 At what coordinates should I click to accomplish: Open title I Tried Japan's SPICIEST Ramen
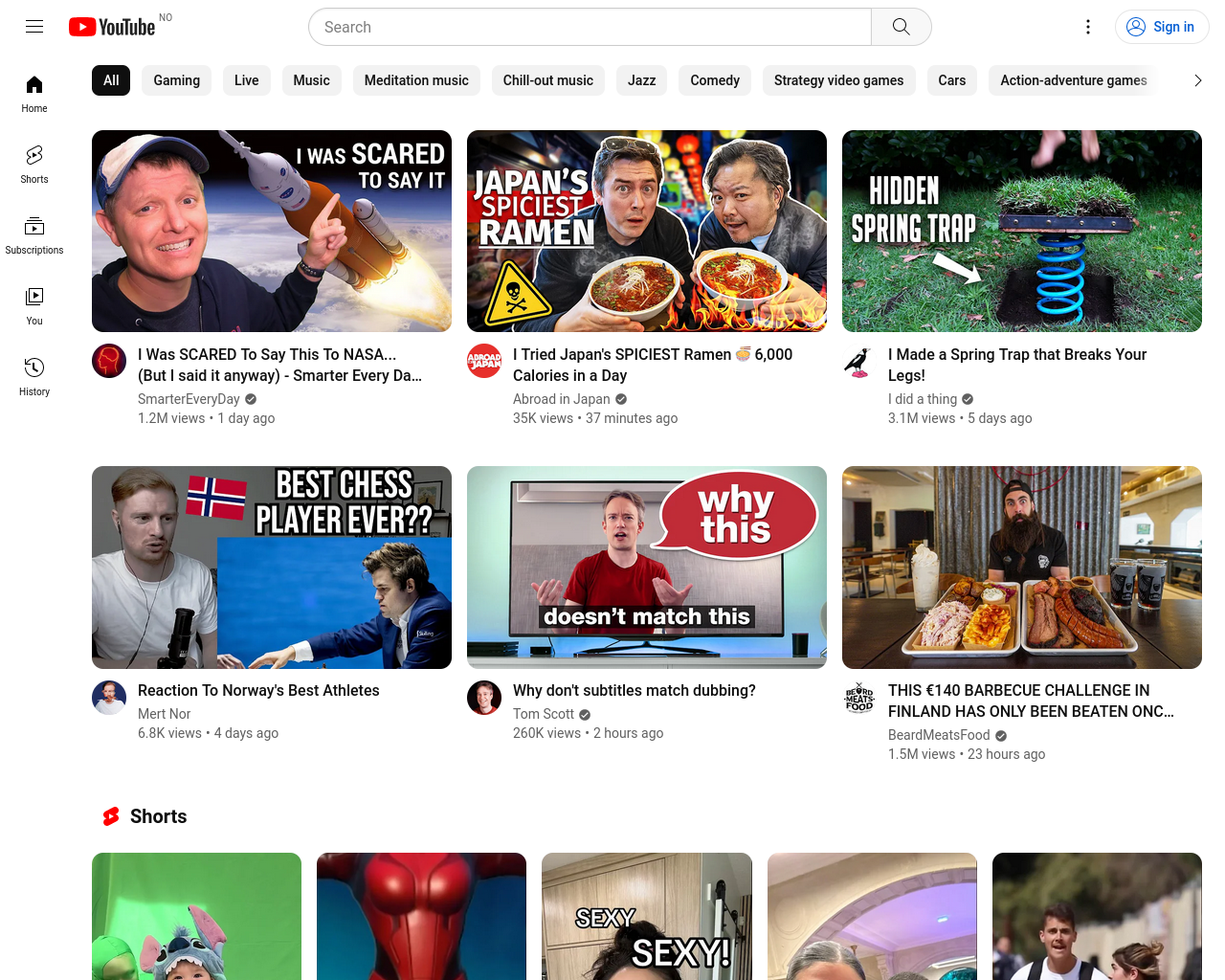pyautogui.click(x=653, y=365)
